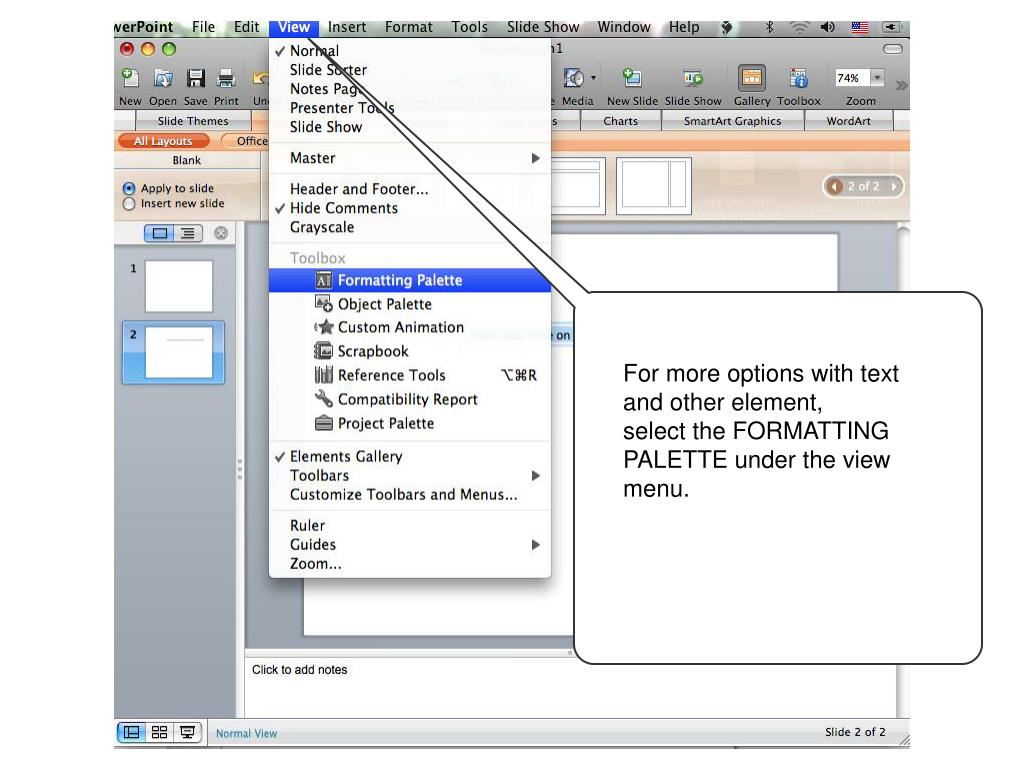This screenshot has height=768, width=1024.
Task: Switch to slide sorter view status icon
Action: coord(159,732)
